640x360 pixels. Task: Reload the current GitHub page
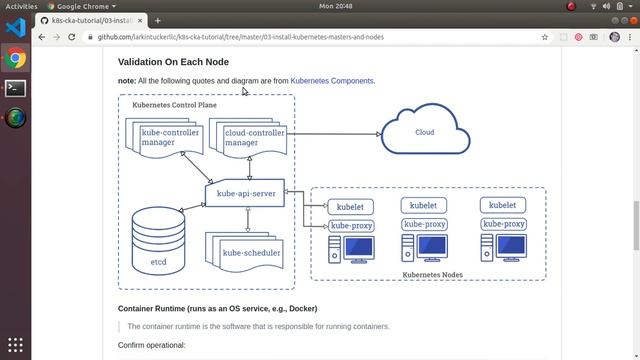(71, 37)
